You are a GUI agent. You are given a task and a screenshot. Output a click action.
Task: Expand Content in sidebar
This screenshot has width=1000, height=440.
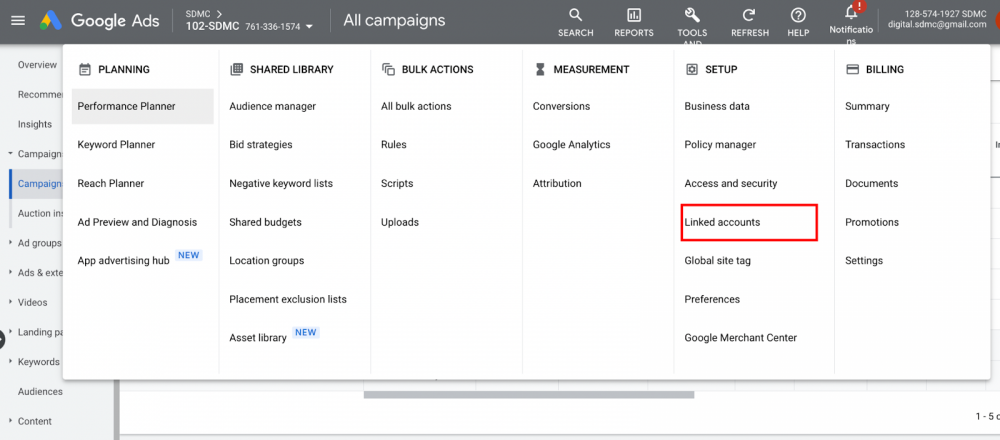[10, 421]
